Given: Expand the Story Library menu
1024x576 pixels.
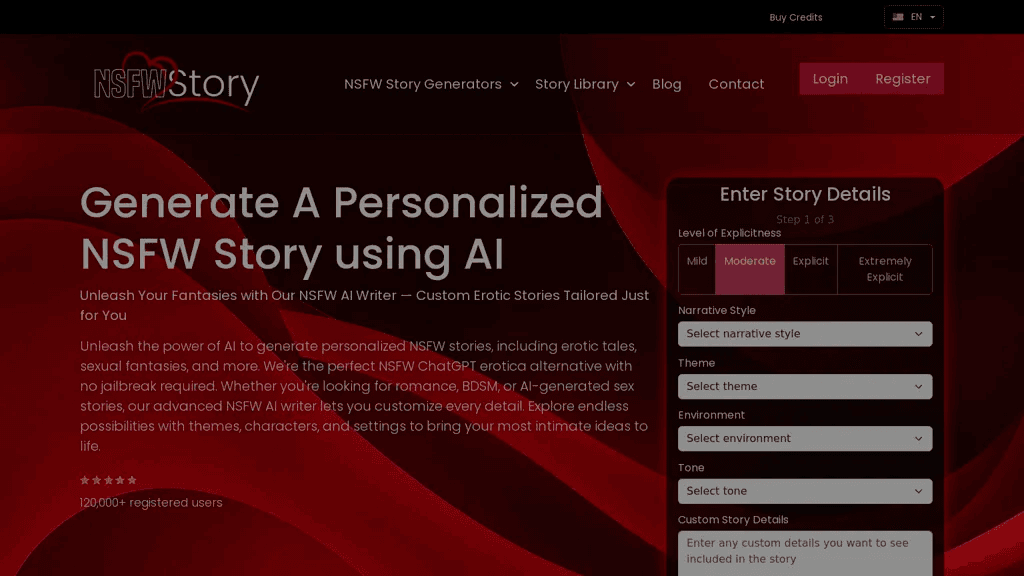Looking at the screenshot, I should (584, 84).
